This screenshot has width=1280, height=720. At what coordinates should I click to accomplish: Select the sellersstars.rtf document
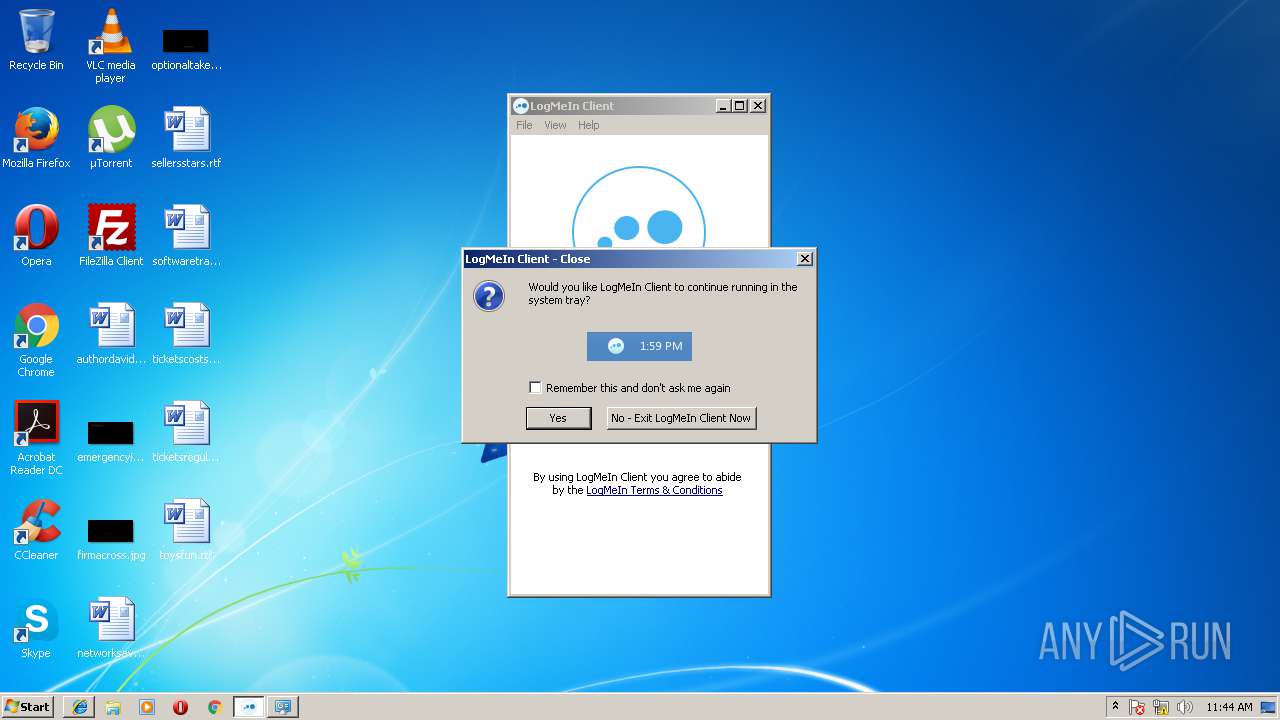(x=186, y=138)
